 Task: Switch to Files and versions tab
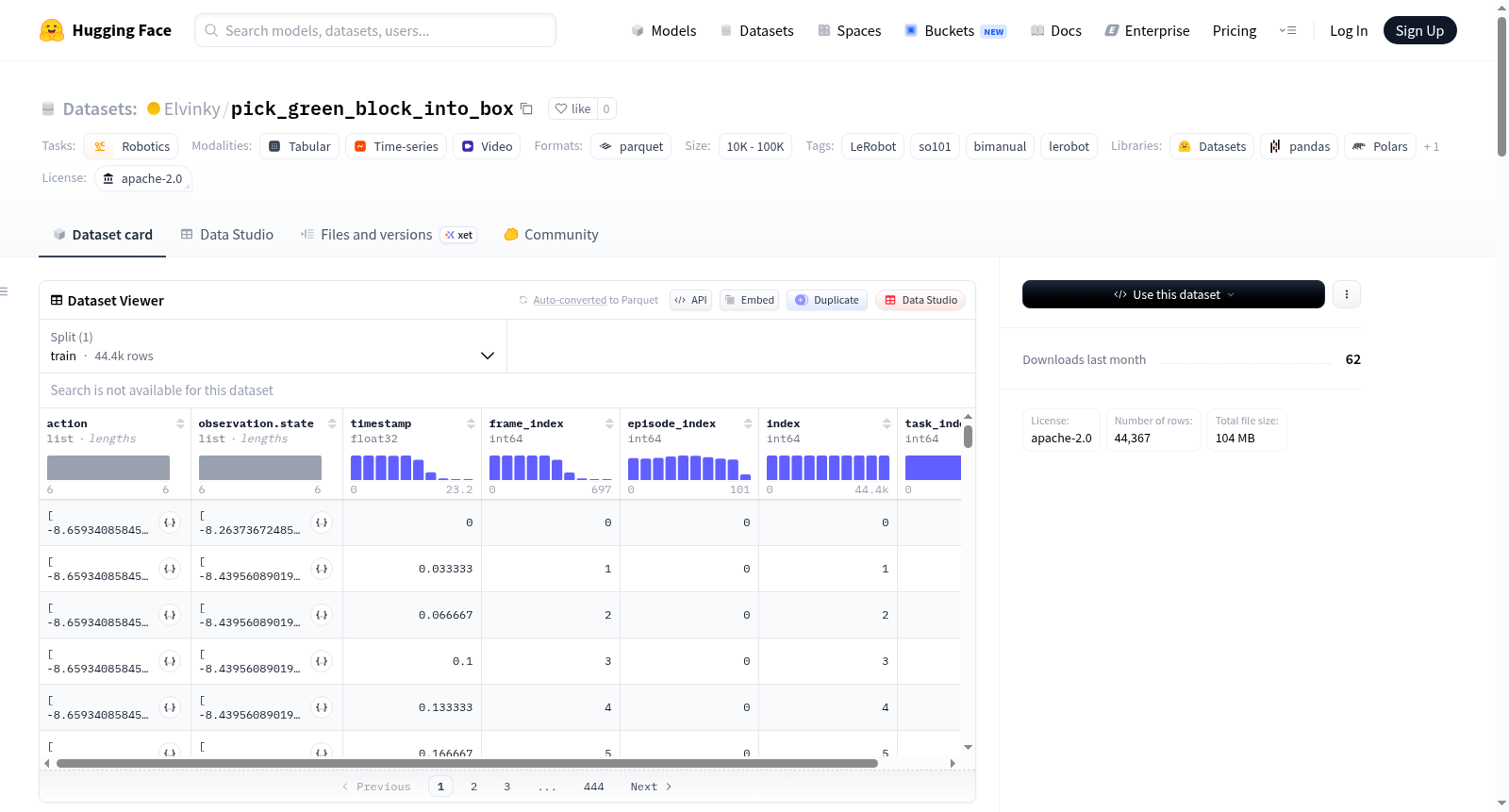pos(389,235)
